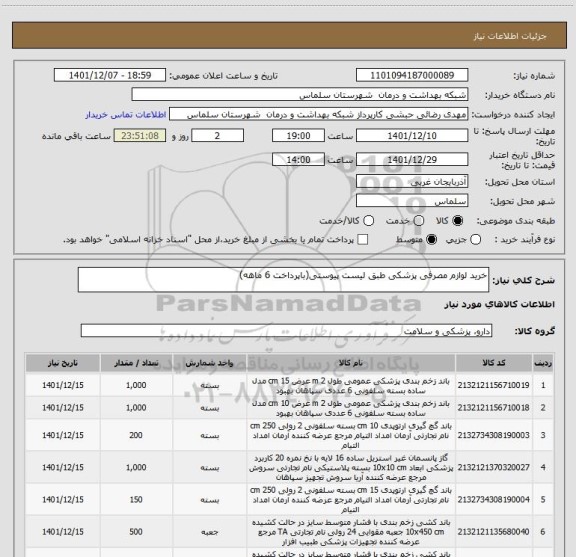Select the جزیی purchase process radio
The image size is (576, 557).
[475, 240]
